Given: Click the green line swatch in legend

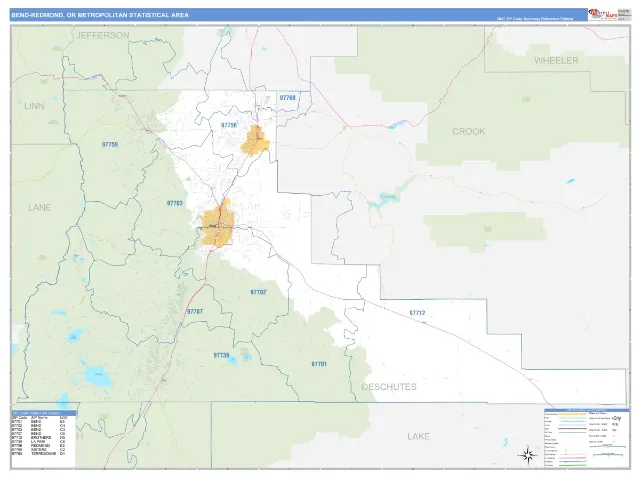Looking at the screenshot, I should (x=572, y=465).
